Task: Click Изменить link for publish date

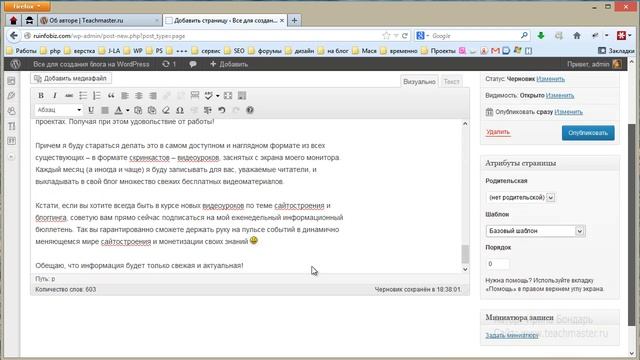Action: (x=568, y=111)
